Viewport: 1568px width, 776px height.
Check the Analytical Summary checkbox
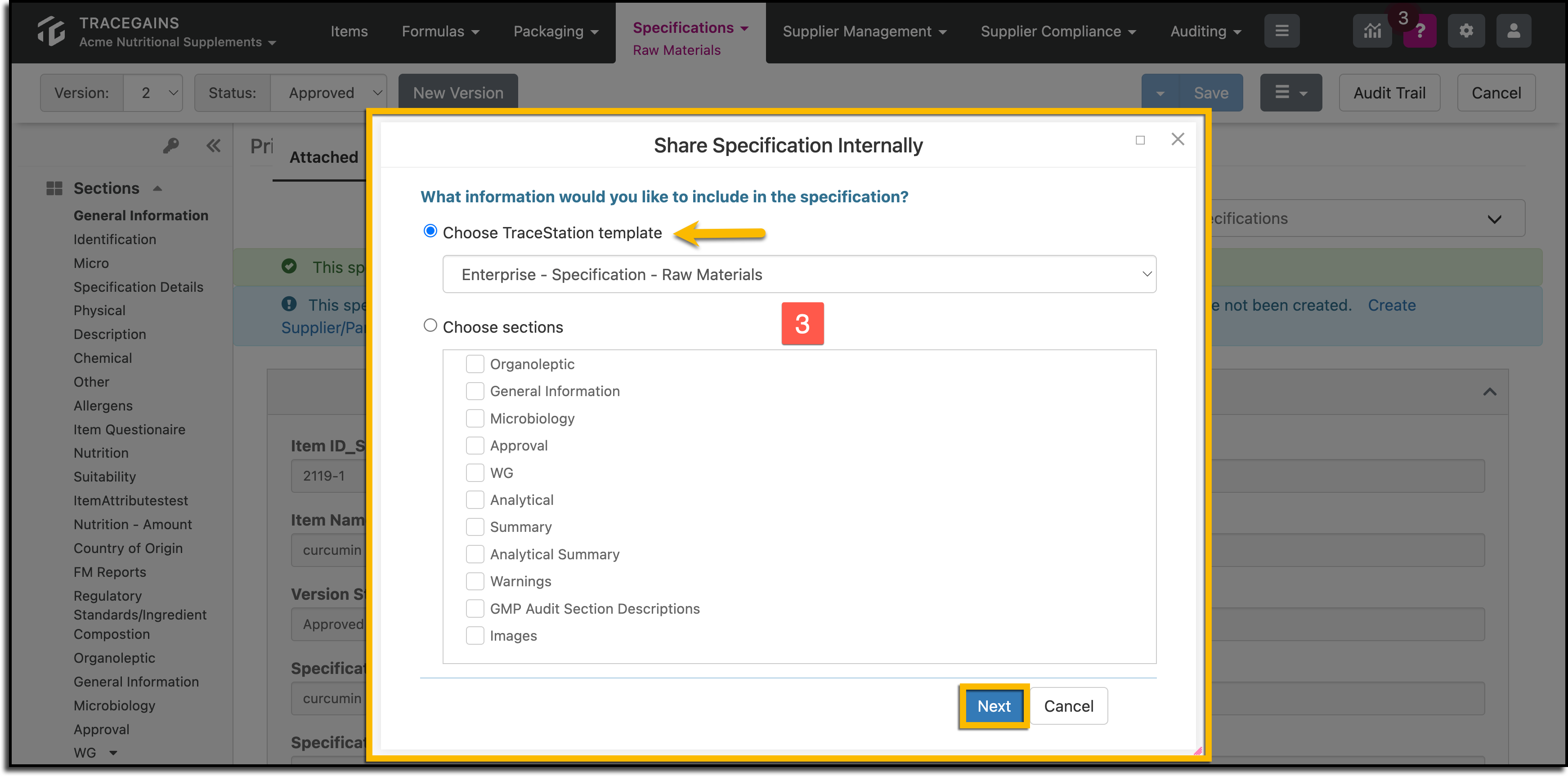click(x=475, y=554)
